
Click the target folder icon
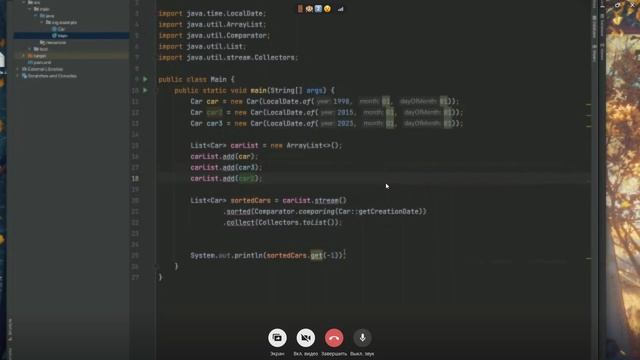(30, 56)
